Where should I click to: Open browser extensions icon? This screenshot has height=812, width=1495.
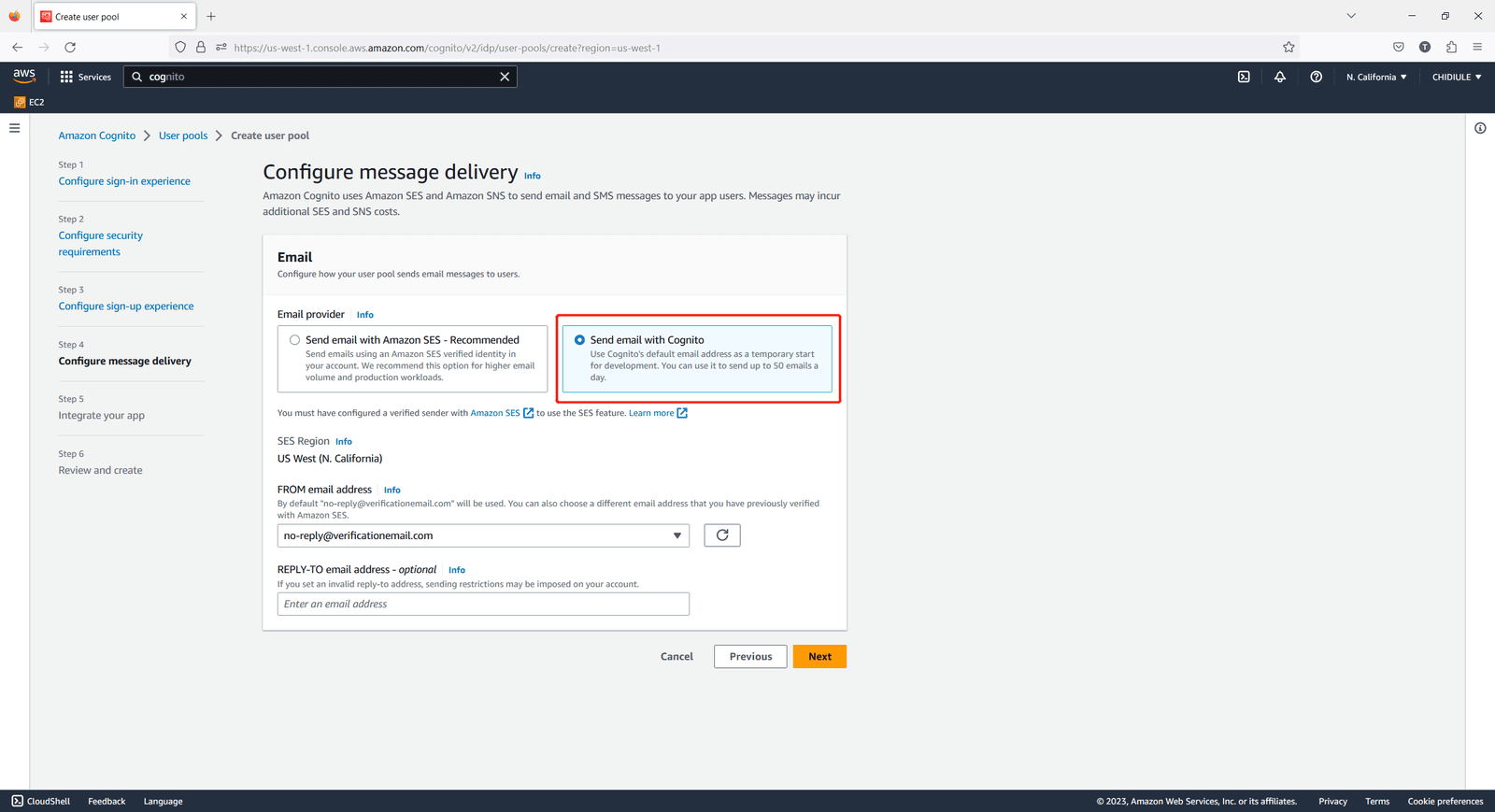point(1451,47)
